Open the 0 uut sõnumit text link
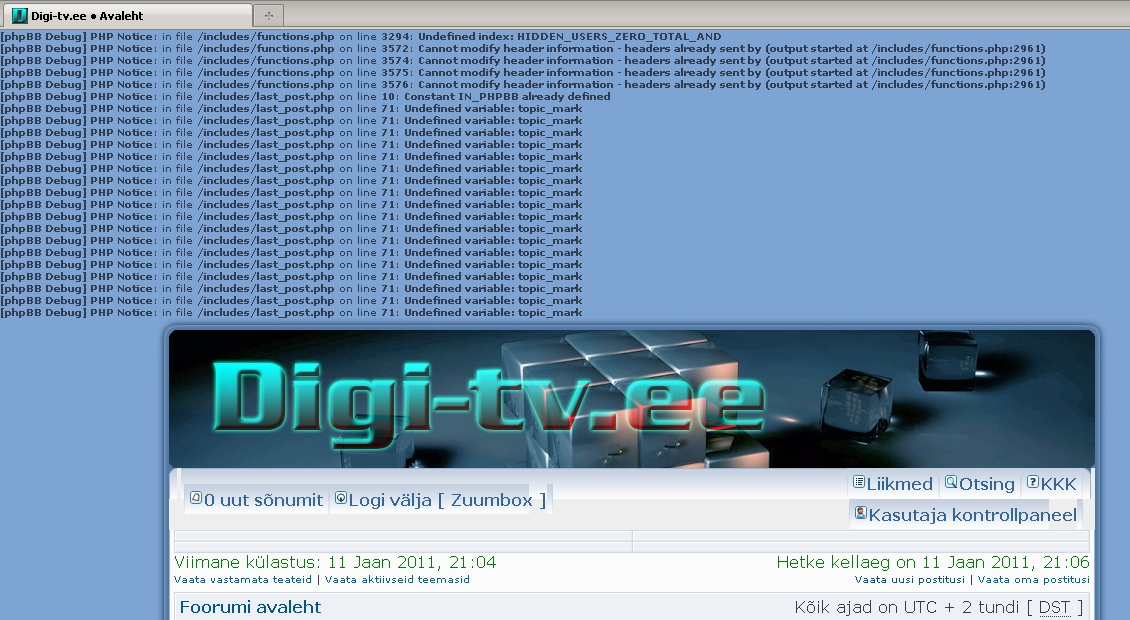 pyautogui.click(x=263, y=500)
